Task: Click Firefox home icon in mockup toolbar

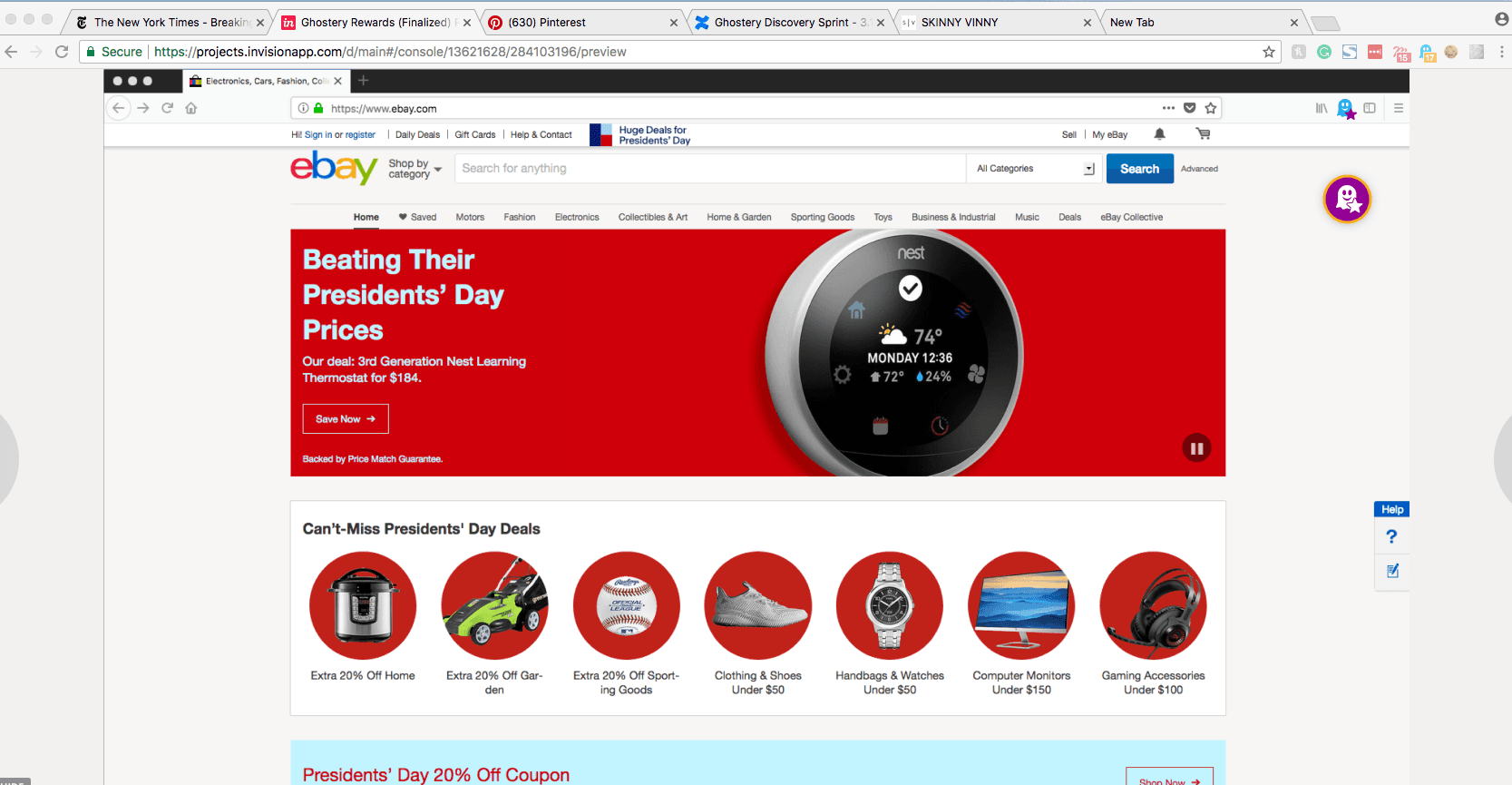Action: coord(191,108)
